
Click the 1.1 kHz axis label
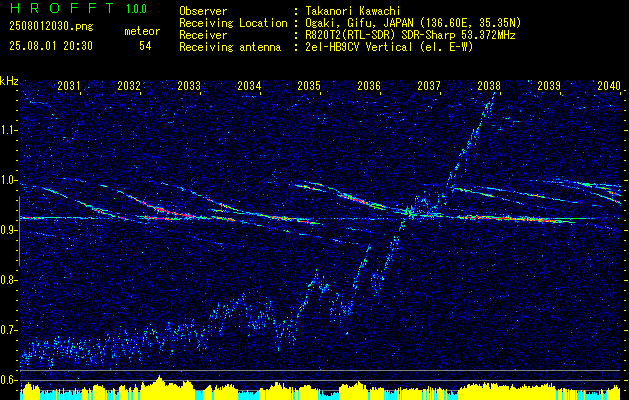(8, 130)
